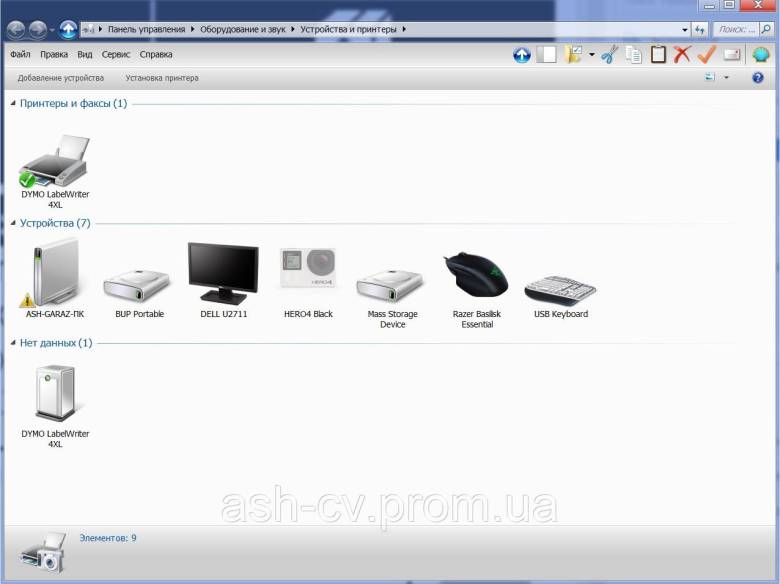Image resolution: width=780 pixels, height=584 pixels.
Task: Click Установка принтера button
Action: 162,78
